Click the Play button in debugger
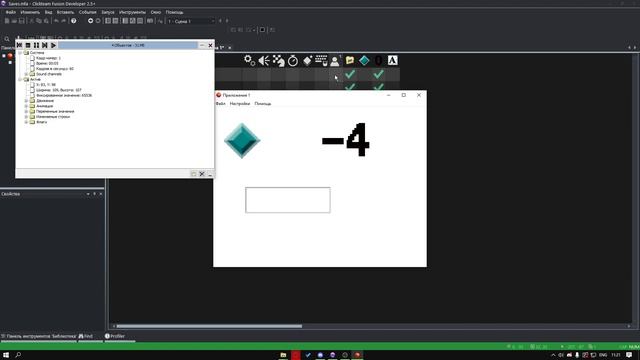 point(53,45)
